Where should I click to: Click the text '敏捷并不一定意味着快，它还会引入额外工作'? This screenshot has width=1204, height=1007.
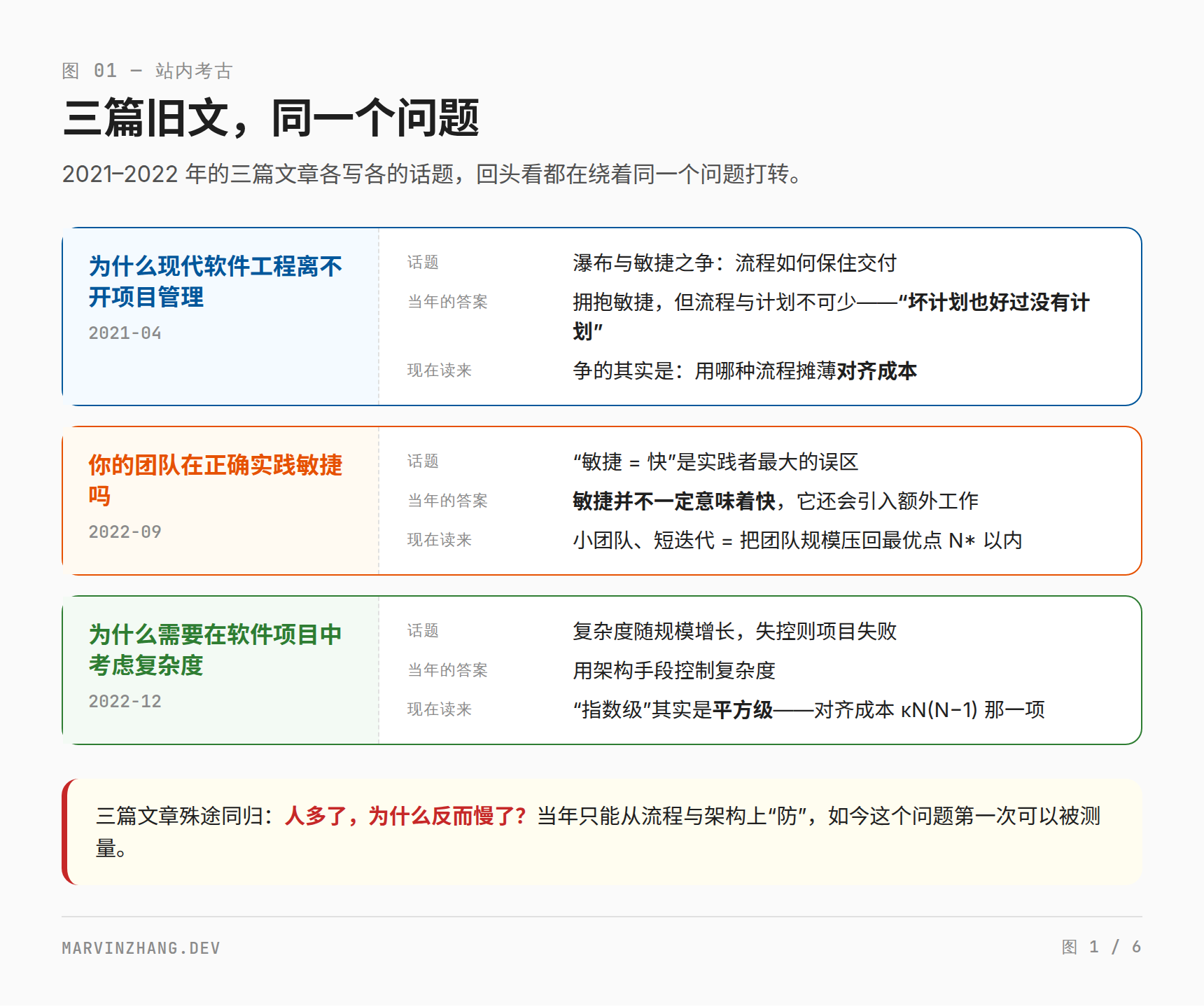click(776, 501)
